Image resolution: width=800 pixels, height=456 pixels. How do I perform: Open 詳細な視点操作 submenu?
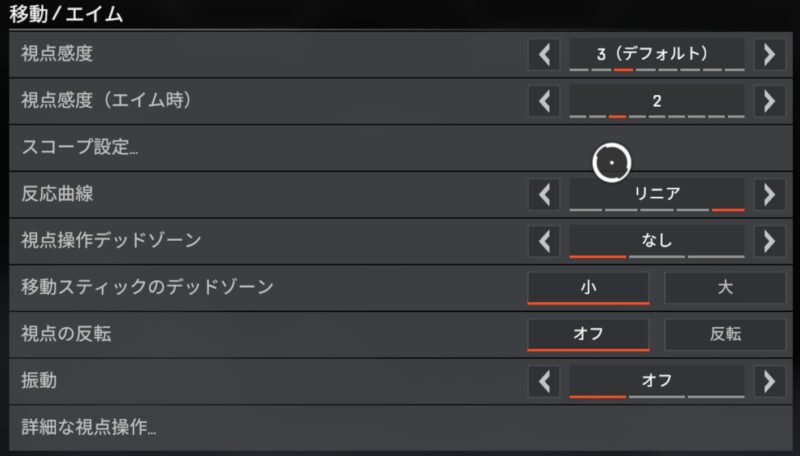point(89,427)
